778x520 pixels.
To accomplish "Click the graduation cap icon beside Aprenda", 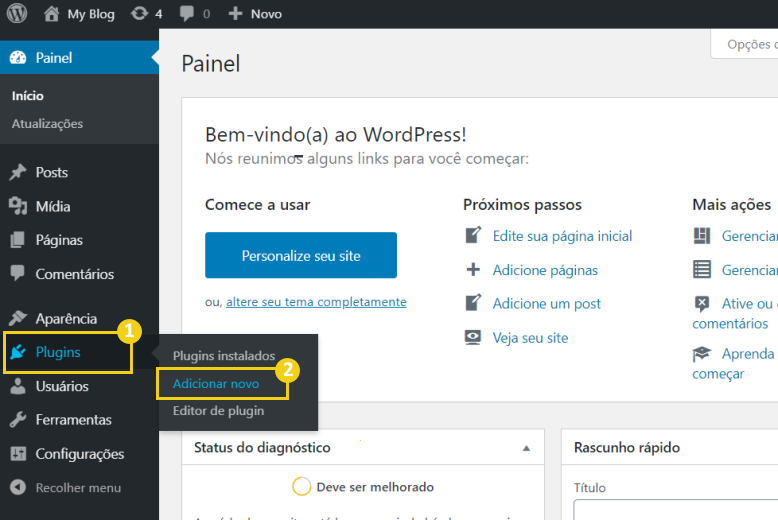I will [x=702, y=354].
